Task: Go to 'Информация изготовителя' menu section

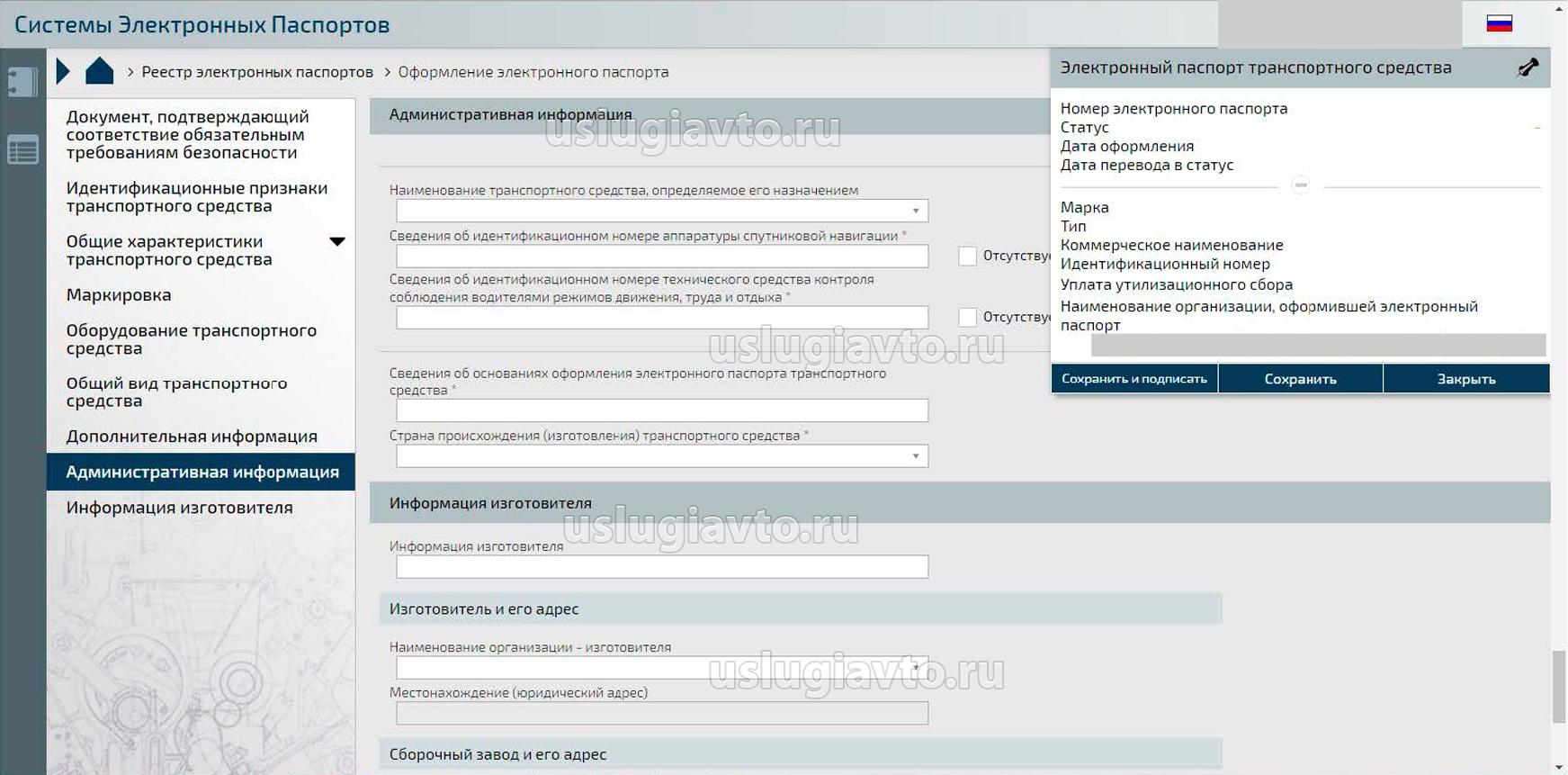Action: tap(179, 508)
